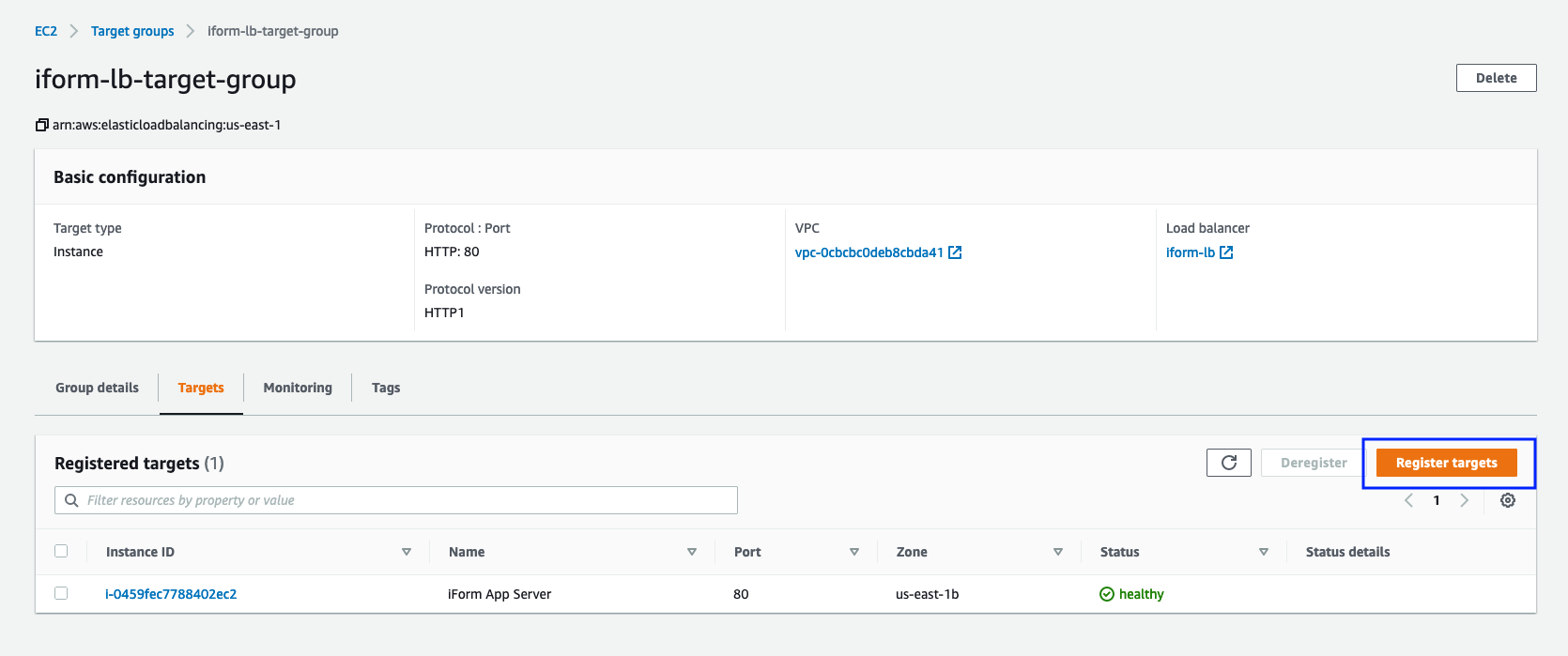Open the Tags tab
Screen dimensions: 1568x656
point(386,388)
